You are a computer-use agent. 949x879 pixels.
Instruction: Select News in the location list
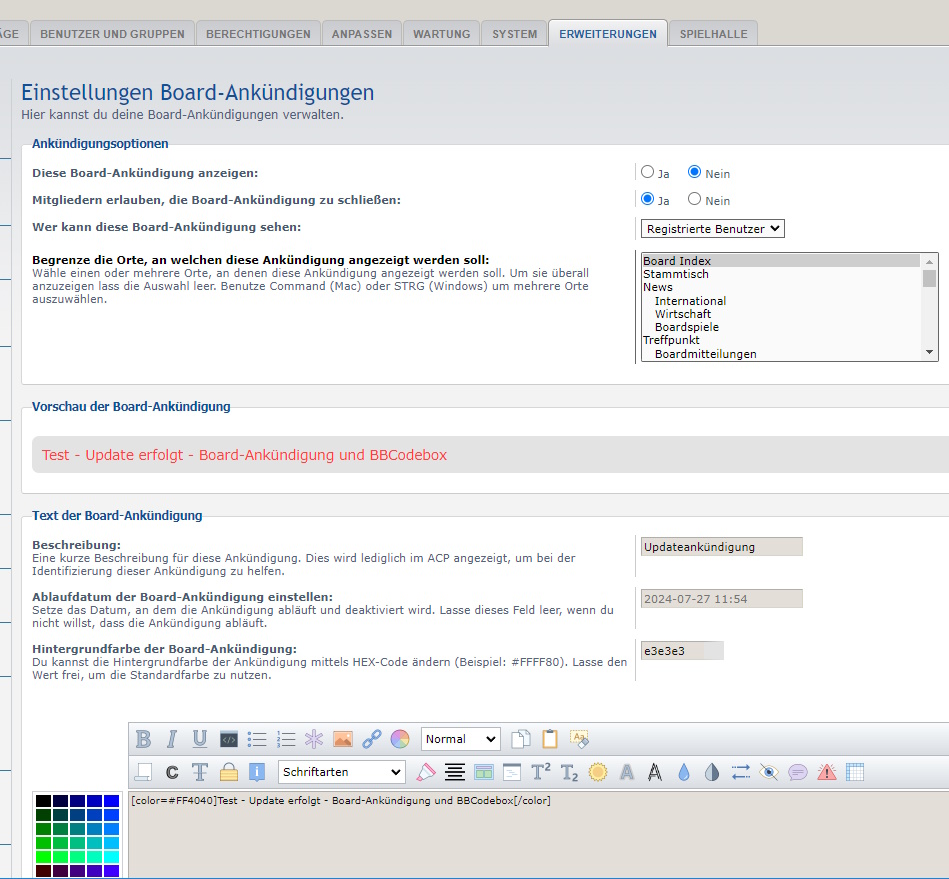(x=781, y=288)
